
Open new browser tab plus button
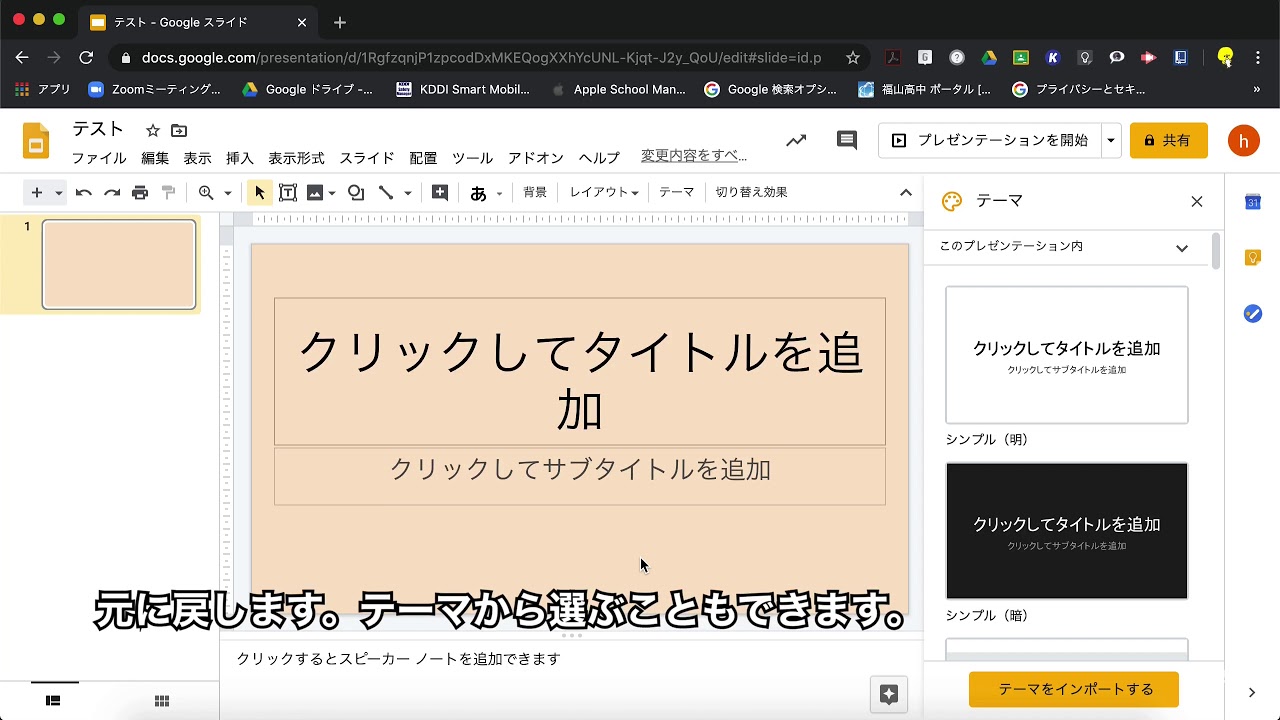[x=340, y=22]
